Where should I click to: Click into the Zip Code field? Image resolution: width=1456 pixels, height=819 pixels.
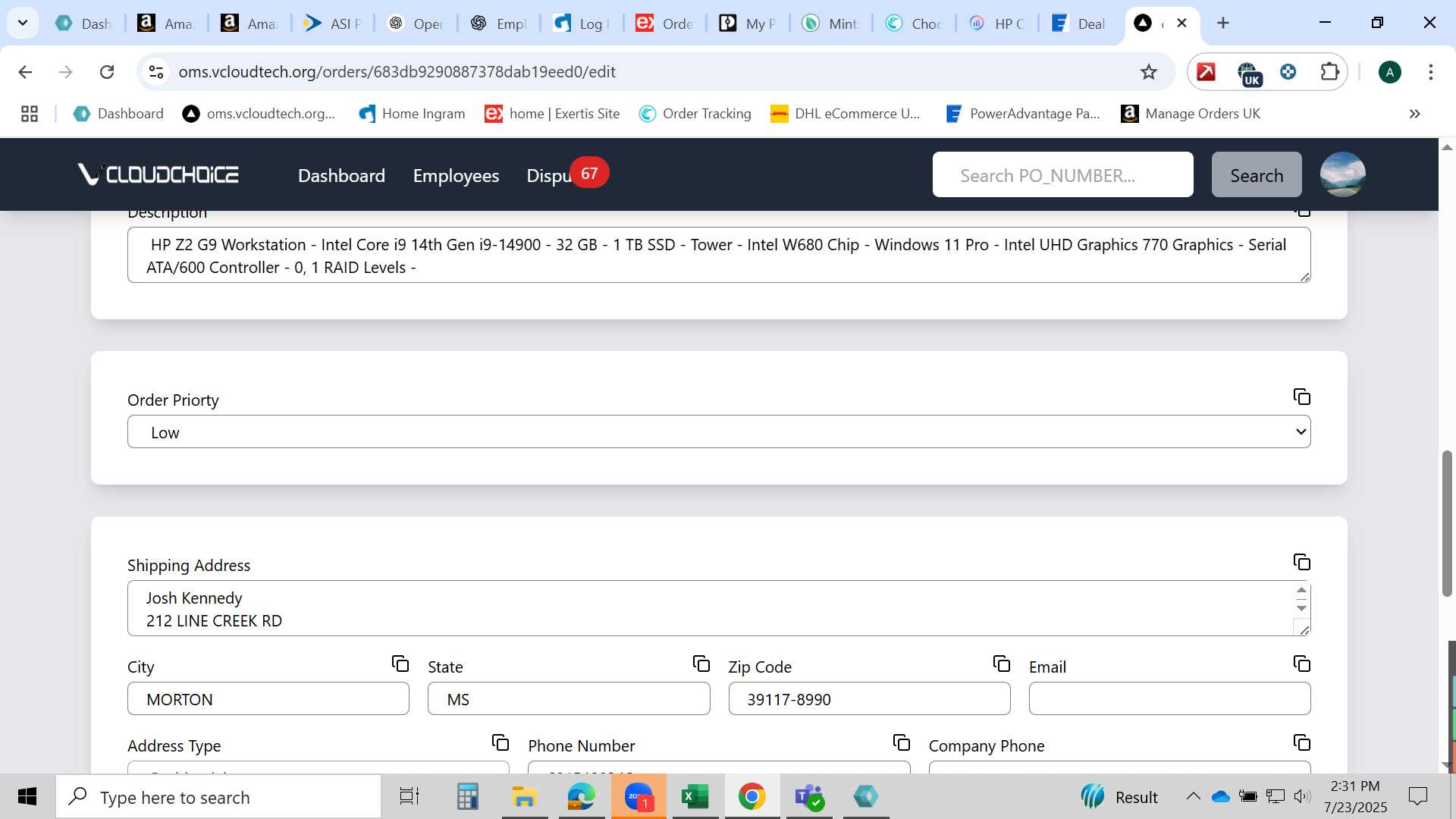click(x=869, y=698)
